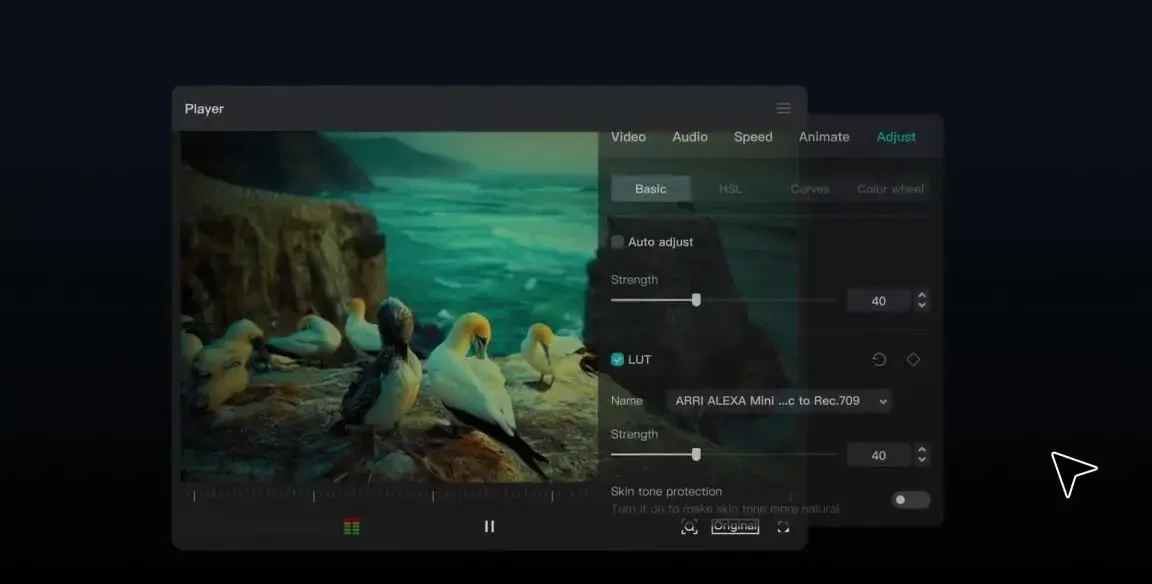Select the Basic sub-tab
Image resolution: width=1152 pixels, height=584 pixels.
[x=651, y=189]
